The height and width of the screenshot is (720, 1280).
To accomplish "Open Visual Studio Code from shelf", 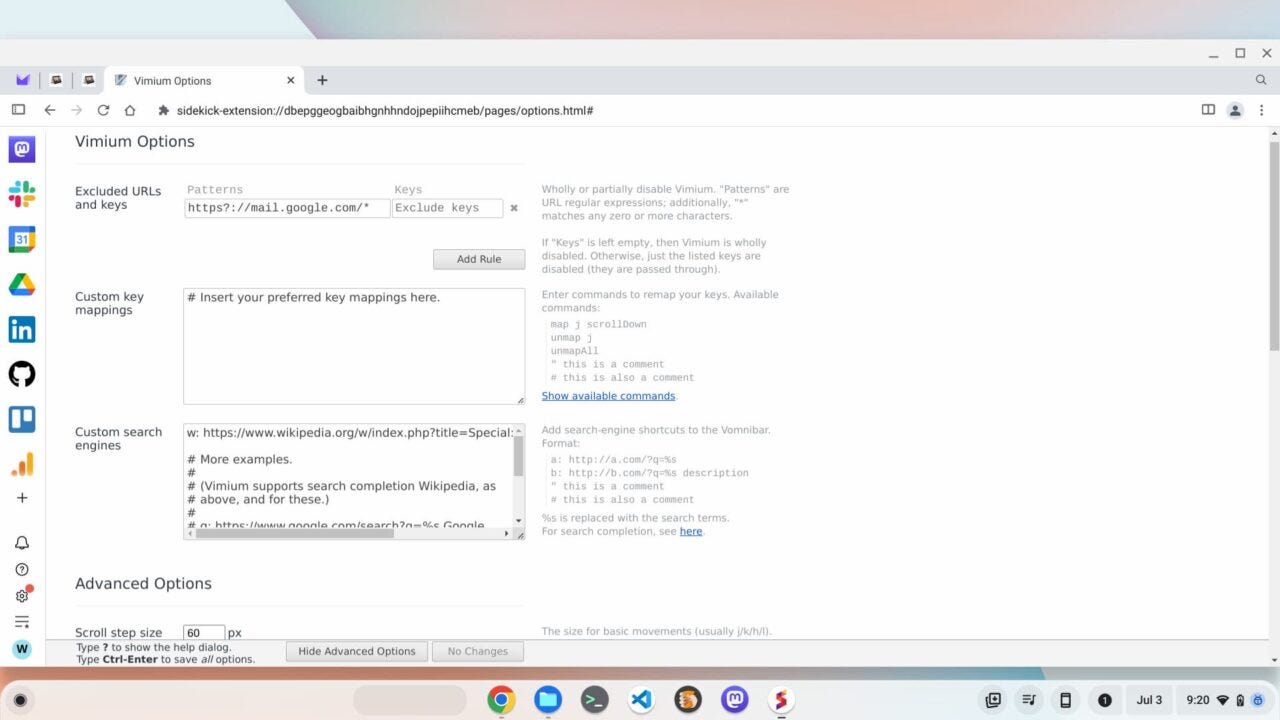I will [x=641, y=700].
